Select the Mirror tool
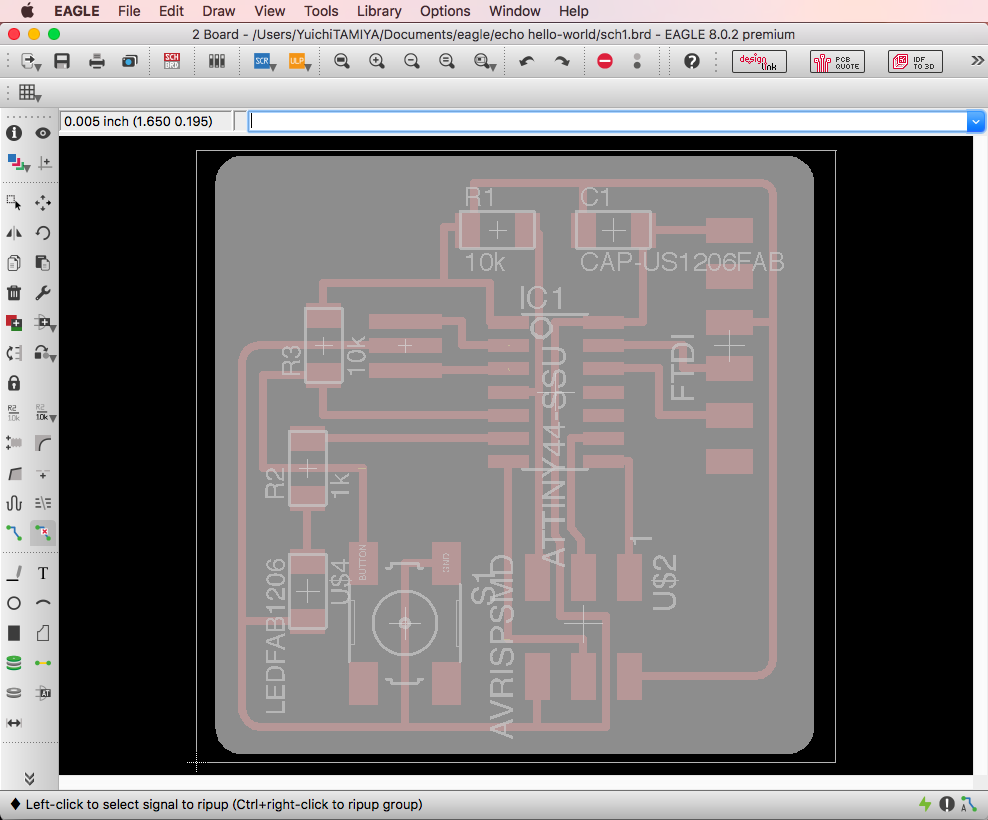The width and height of the screenshot is (988, 820). pyautogui.click(x=14, y=233)
